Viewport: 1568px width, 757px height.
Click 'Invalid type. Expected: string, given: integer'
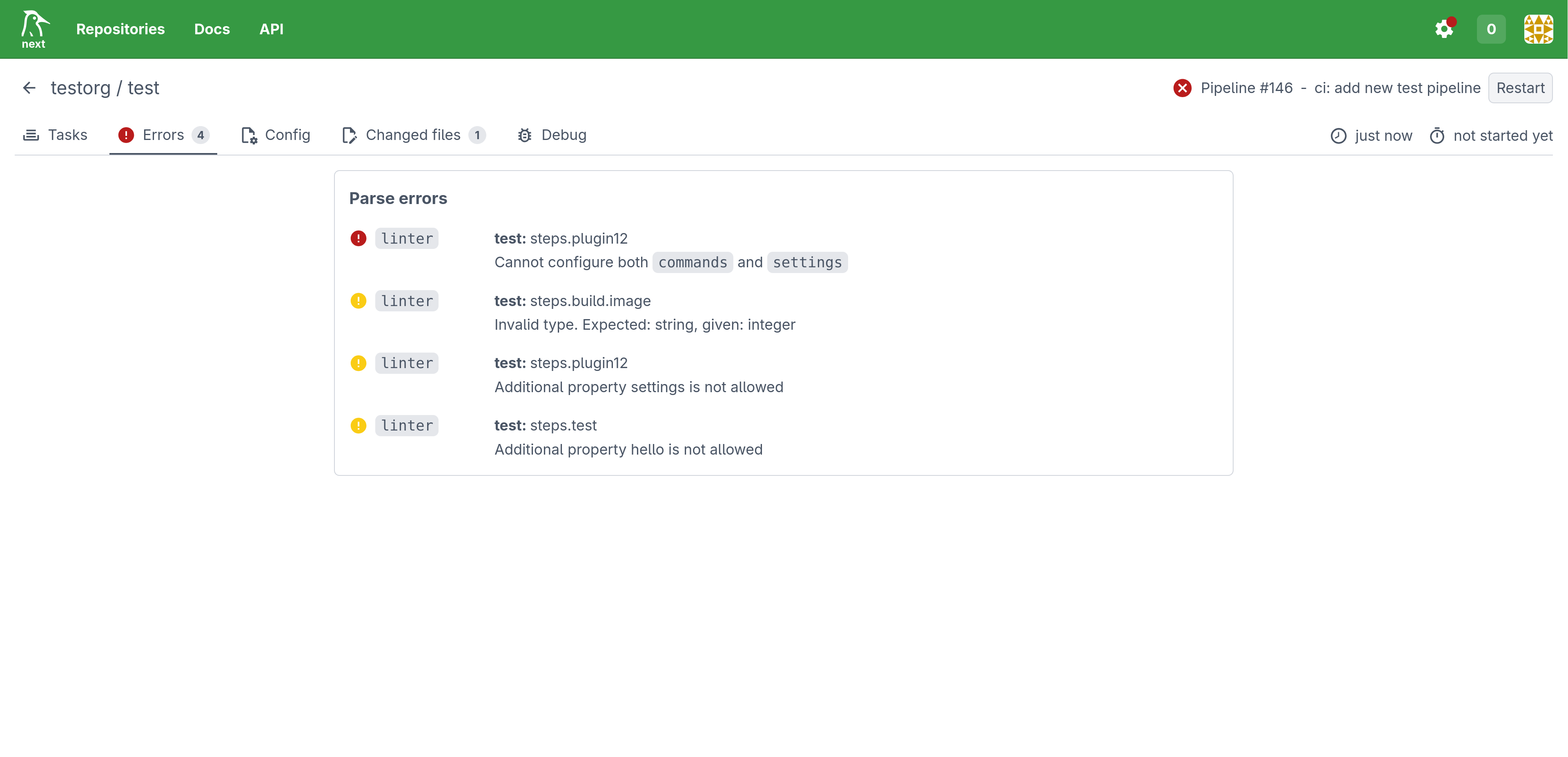click(645, 325)
